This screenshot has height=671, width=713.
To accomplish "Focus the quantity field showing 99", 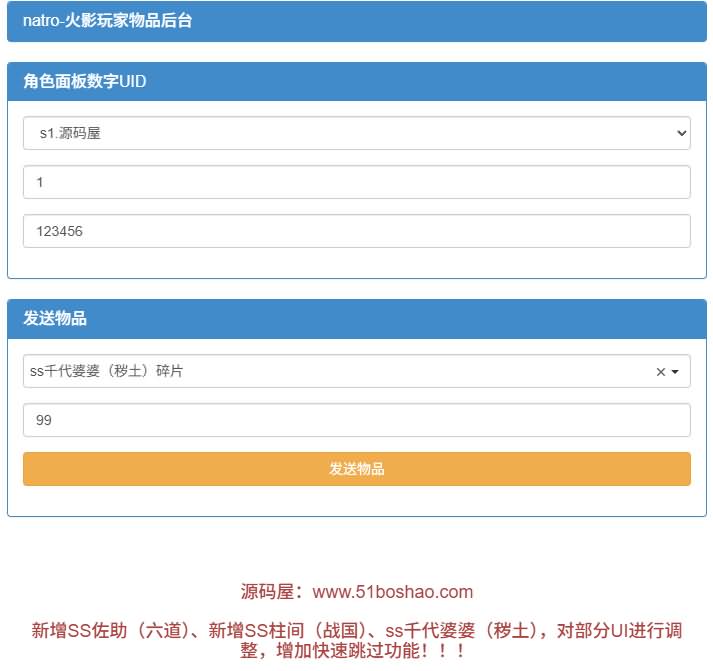I will [356, 420].
